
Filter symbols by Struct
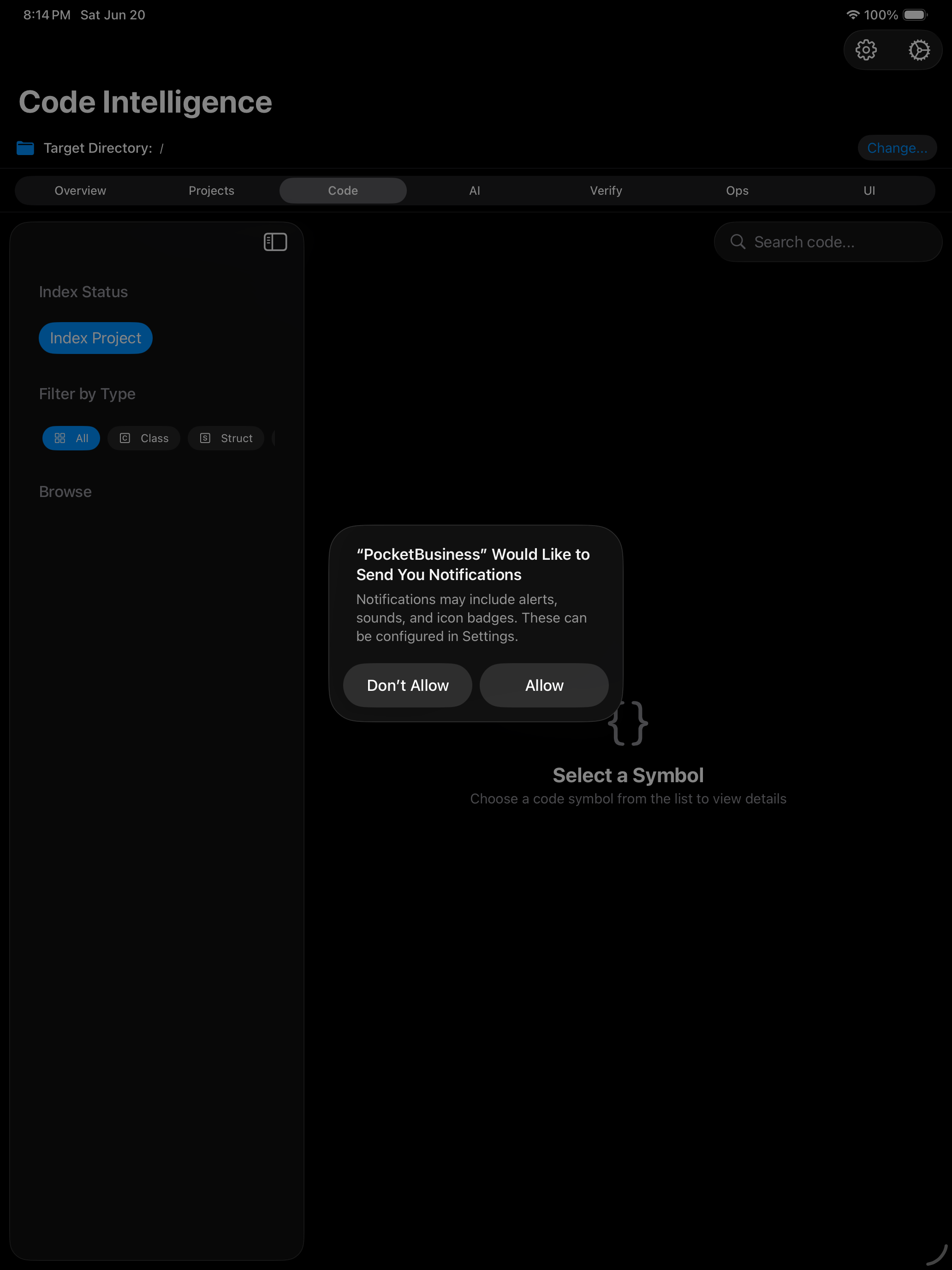pos(226,438)
